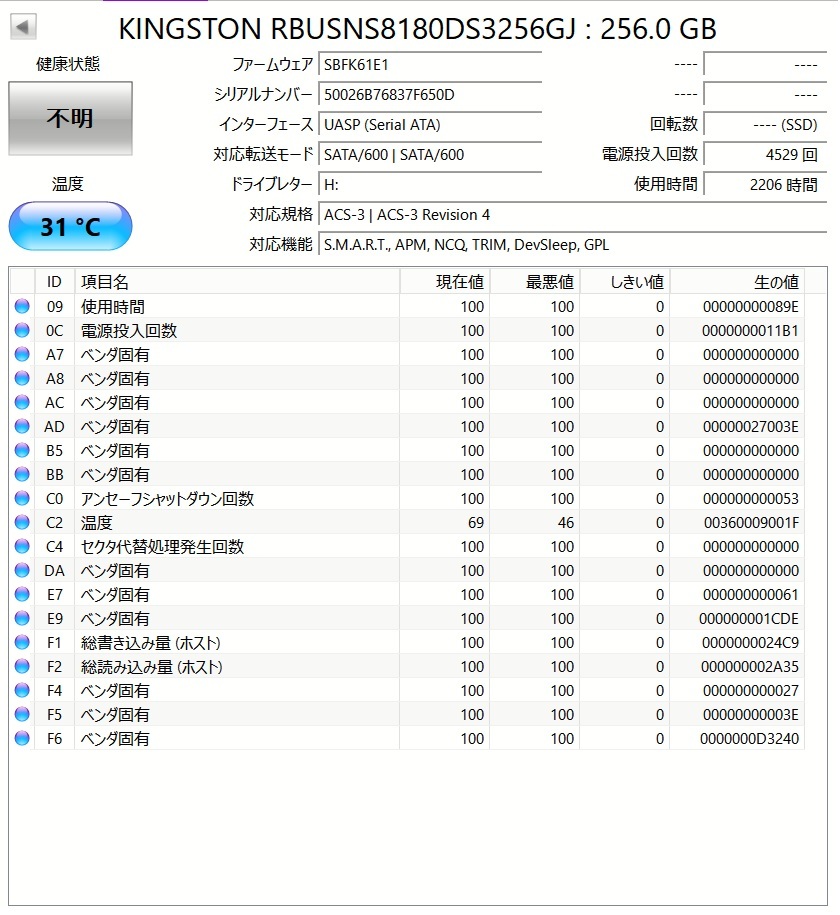The width and height of the screenshot is (840, 915).
Task: Click the 現在値 column header
Action: (445, 282)
